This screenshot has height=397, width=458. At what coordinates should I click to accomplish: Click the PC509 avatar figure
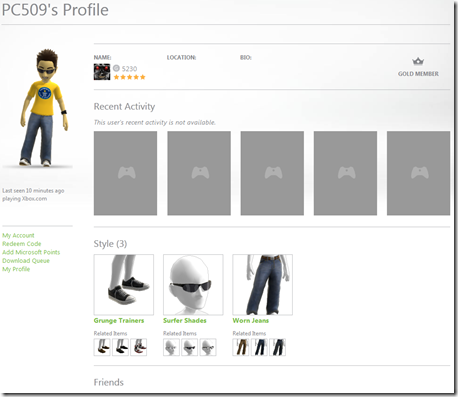44,107
